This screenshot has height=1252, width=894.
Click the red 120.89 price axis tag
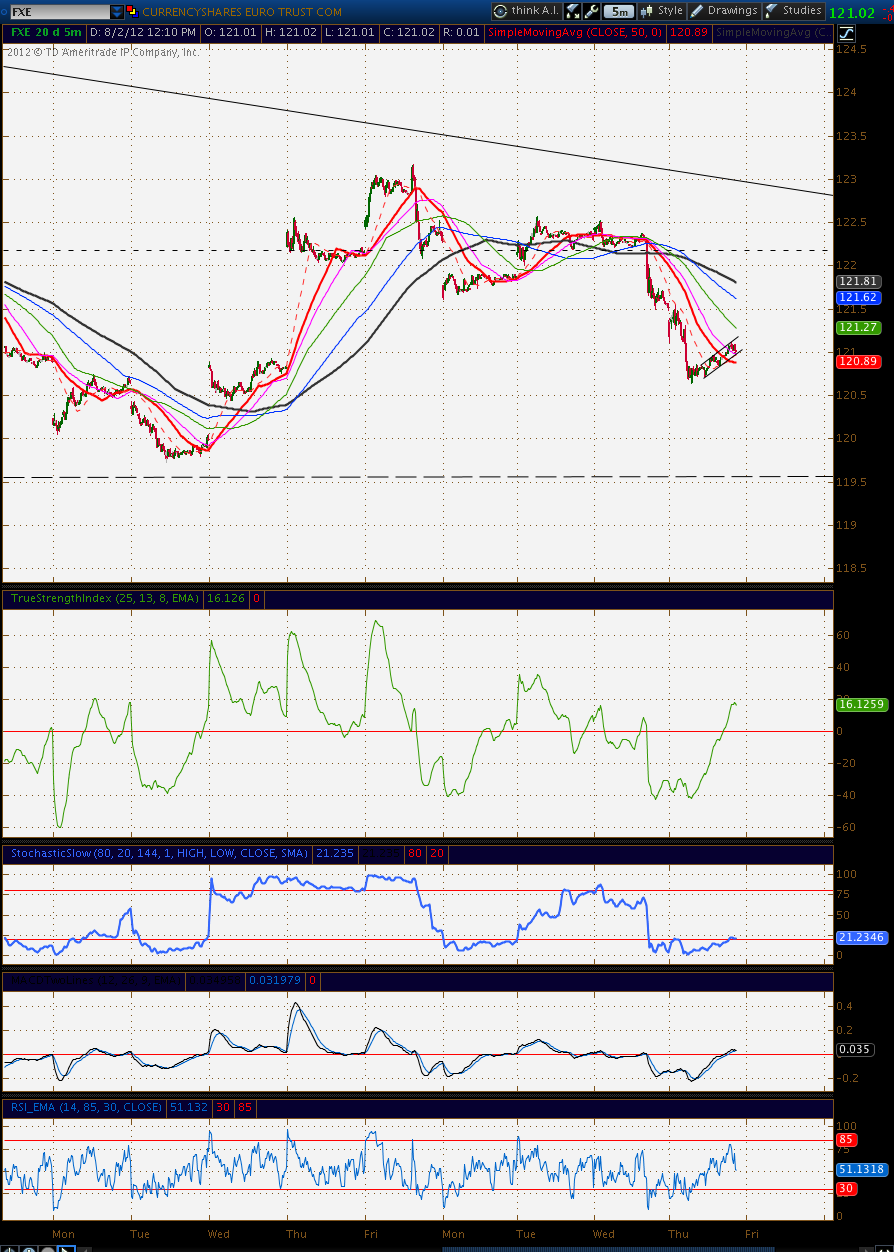(x=860, y=361)
